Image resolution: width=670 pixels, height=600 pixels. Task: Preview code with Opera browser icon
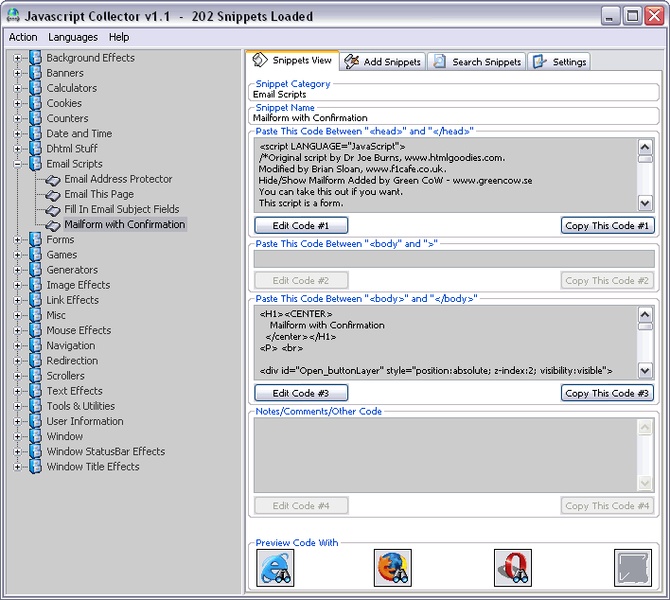coord(512,568)
